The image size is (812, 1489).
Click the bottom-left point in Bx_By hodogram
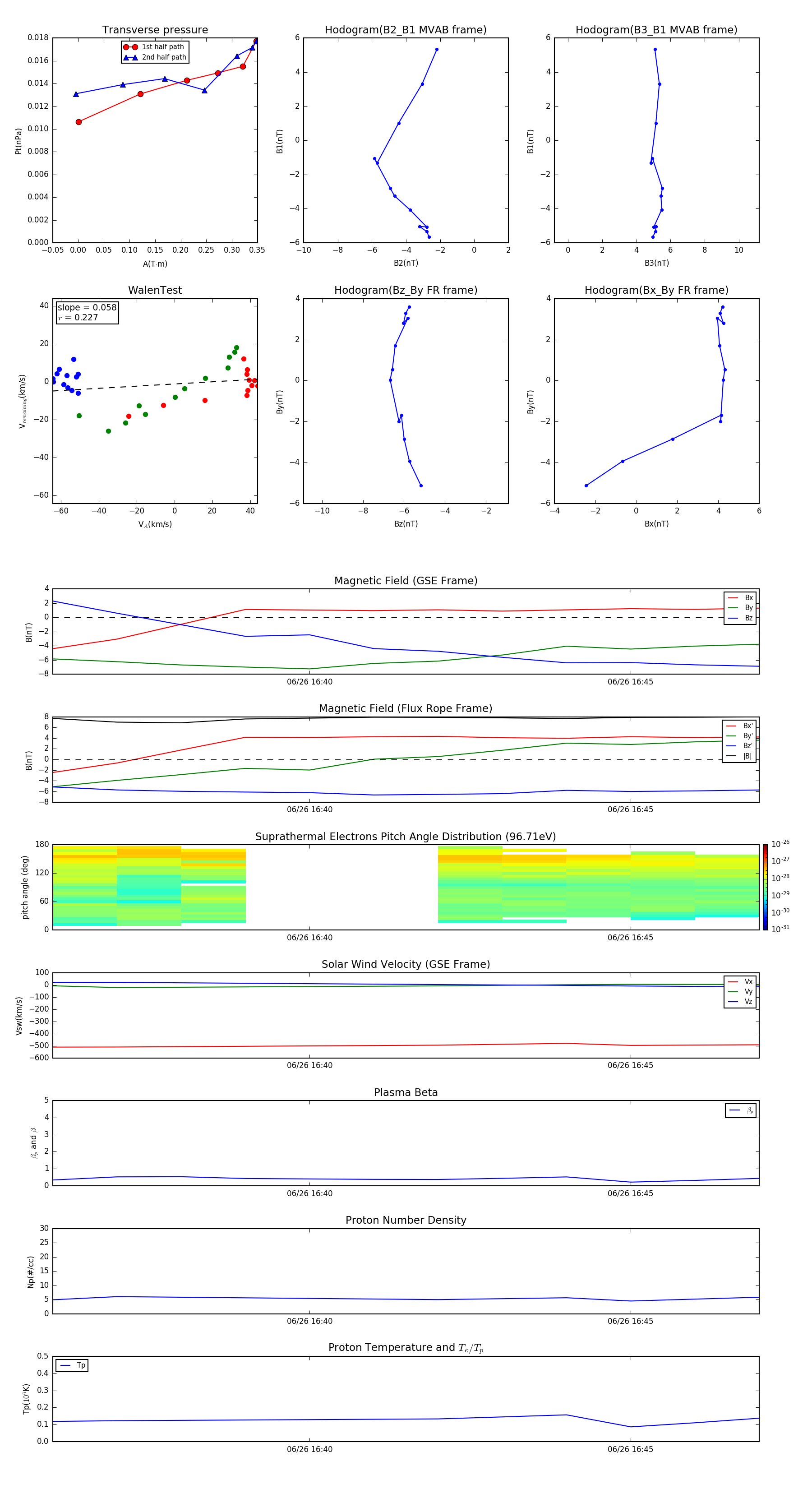(x=586, y=486)
